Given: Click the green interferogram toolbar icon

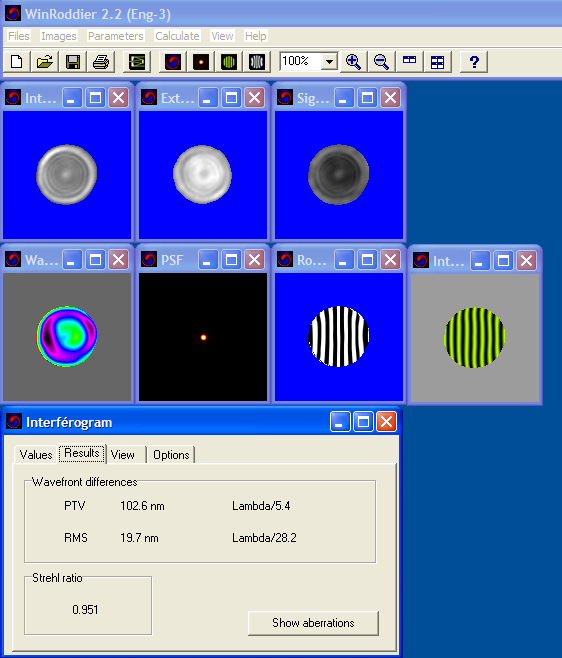Looking at the screenshot, I should [x=229, y=62].
